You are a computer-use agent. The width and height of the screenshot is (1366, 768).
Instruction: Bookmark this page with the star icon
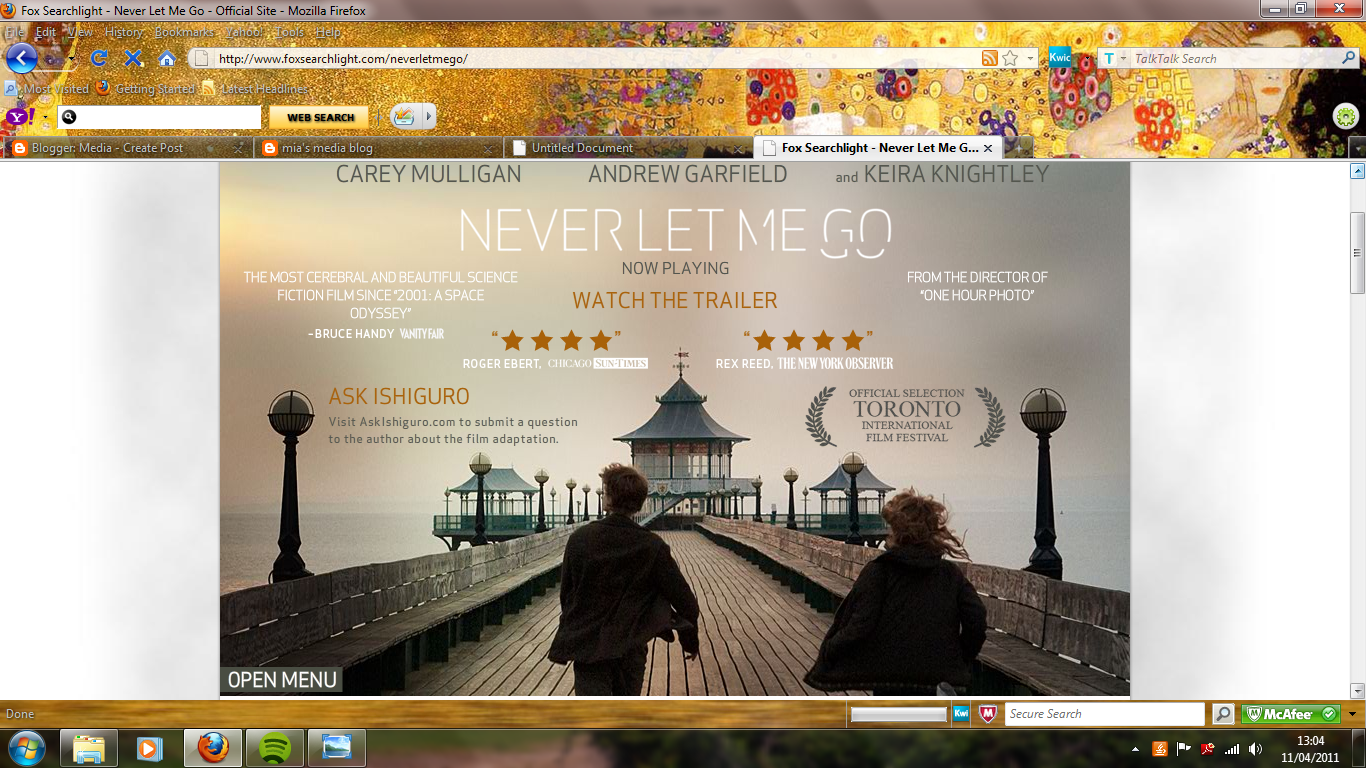coord(1010,58)
